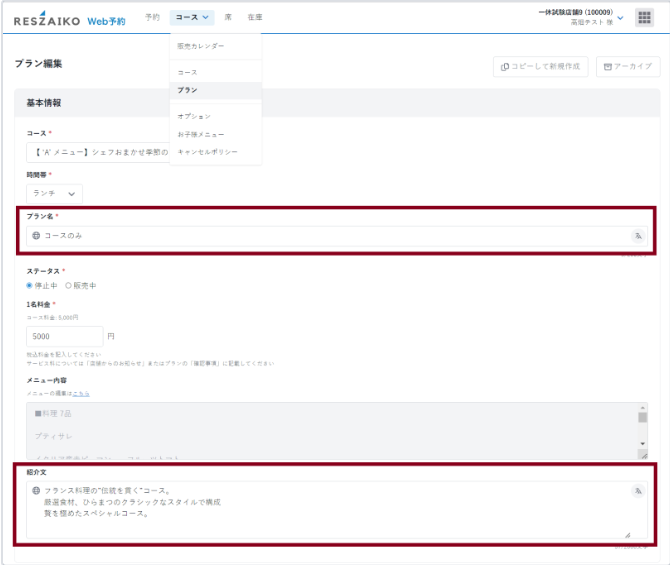Click the translate icon in 紹介文 field

[637, 491]
